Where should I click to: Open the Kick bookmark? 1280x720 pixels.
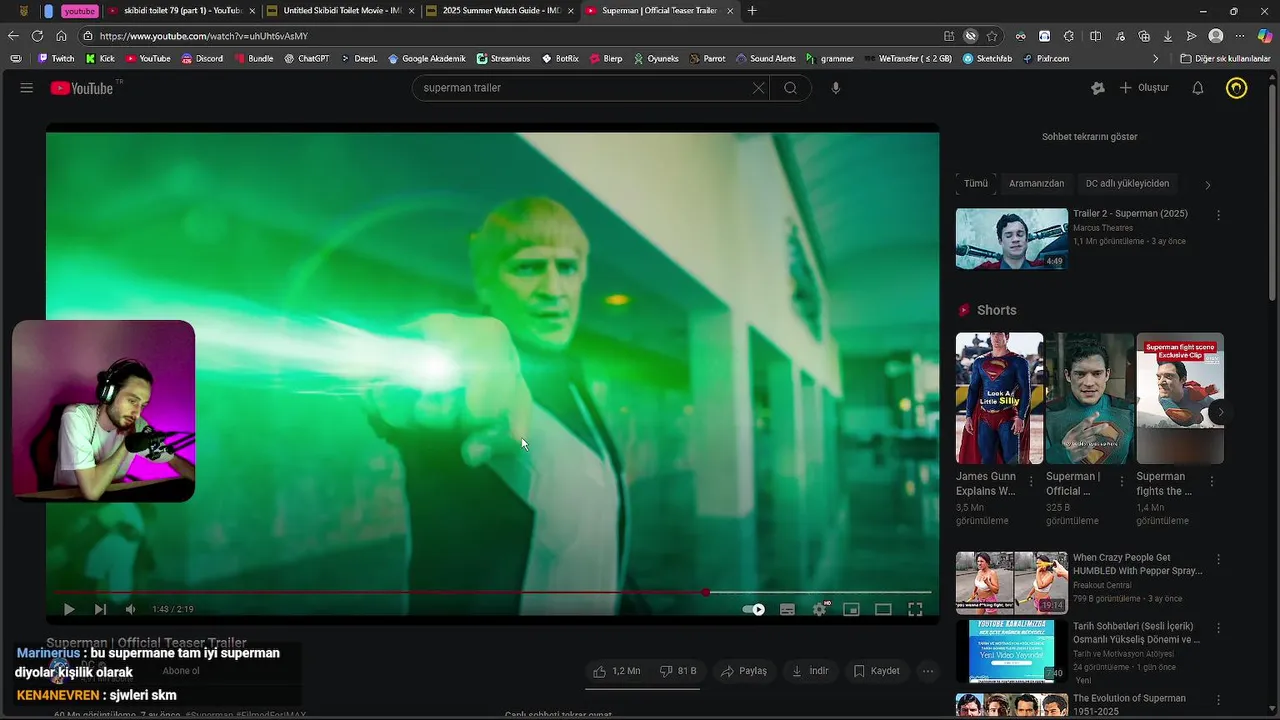pos(100,59)
